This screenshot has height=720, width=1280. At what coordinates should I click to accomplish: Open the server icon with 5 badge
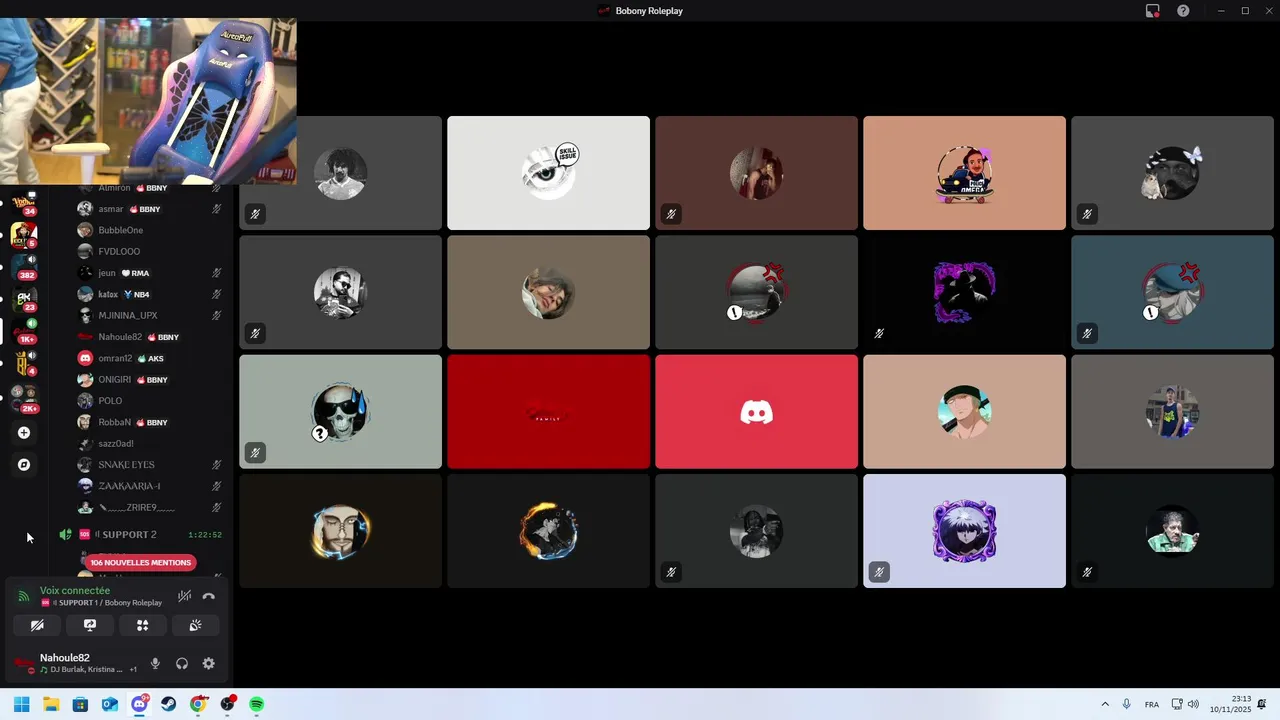point(24,235)
